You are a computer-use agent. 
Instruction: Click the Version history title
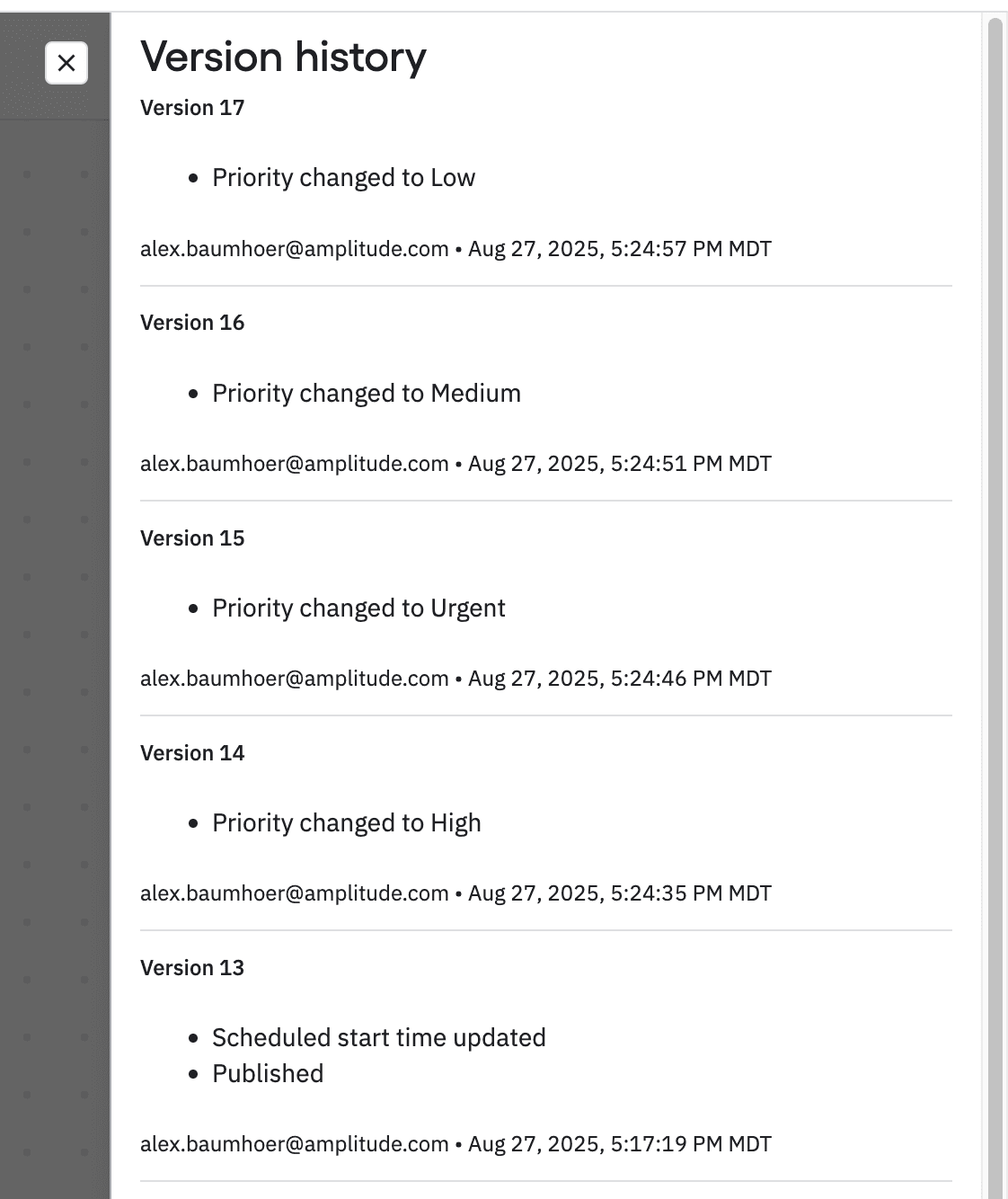click(x=283, y=57)
